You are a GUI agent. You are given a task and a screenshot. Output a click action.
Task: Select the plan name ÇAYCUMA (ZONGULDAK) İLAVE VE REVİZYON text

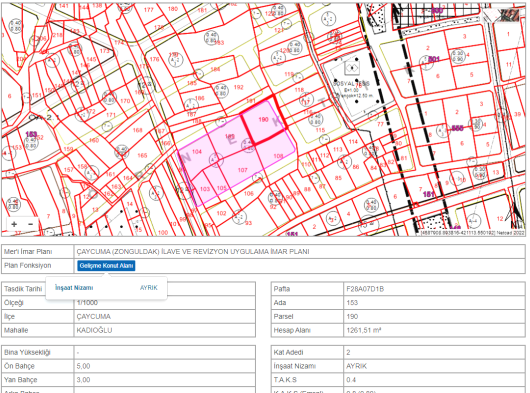tap(193, 252)
